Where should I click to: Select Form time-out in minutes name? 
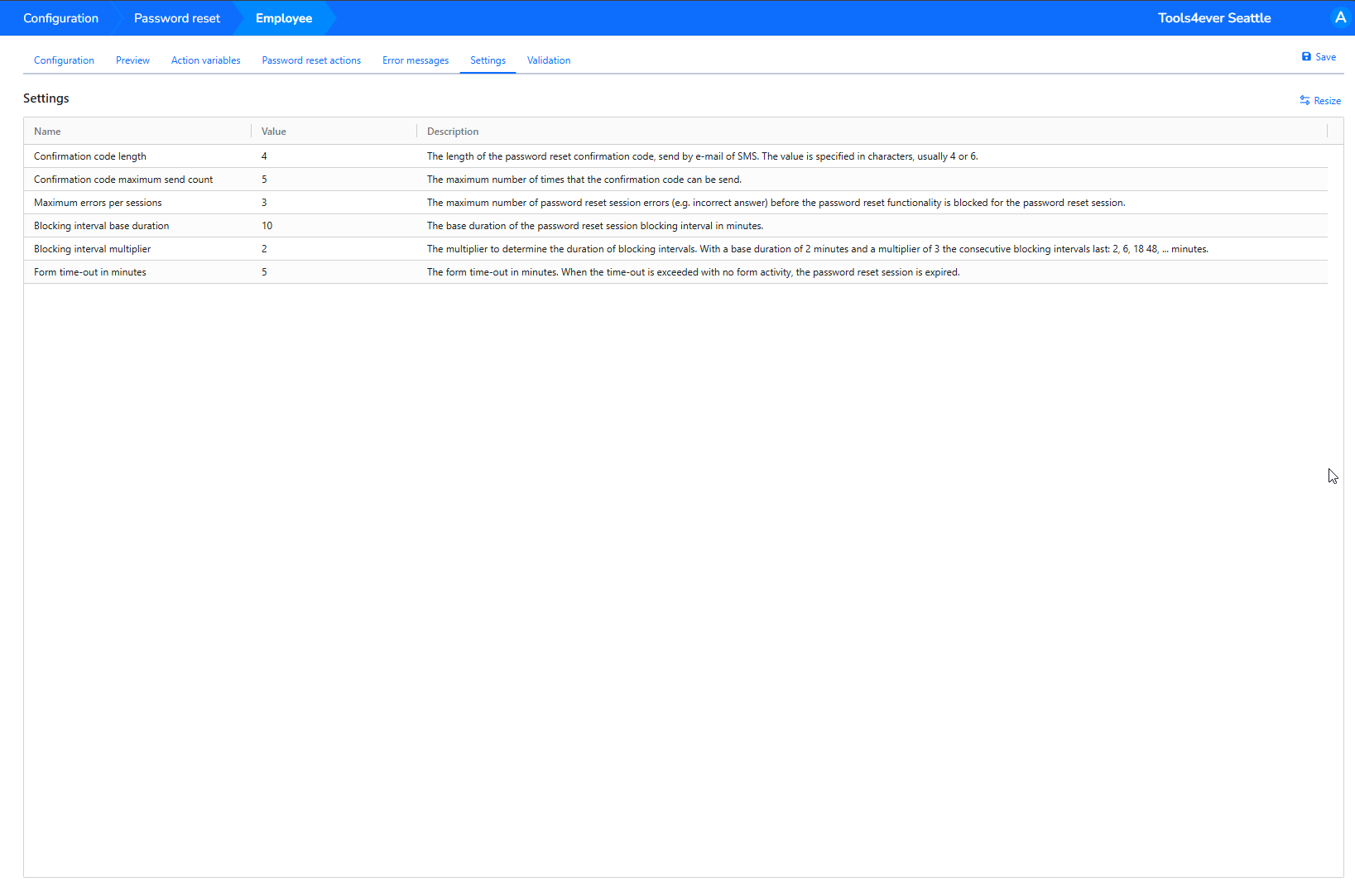(x=90, y=272)
